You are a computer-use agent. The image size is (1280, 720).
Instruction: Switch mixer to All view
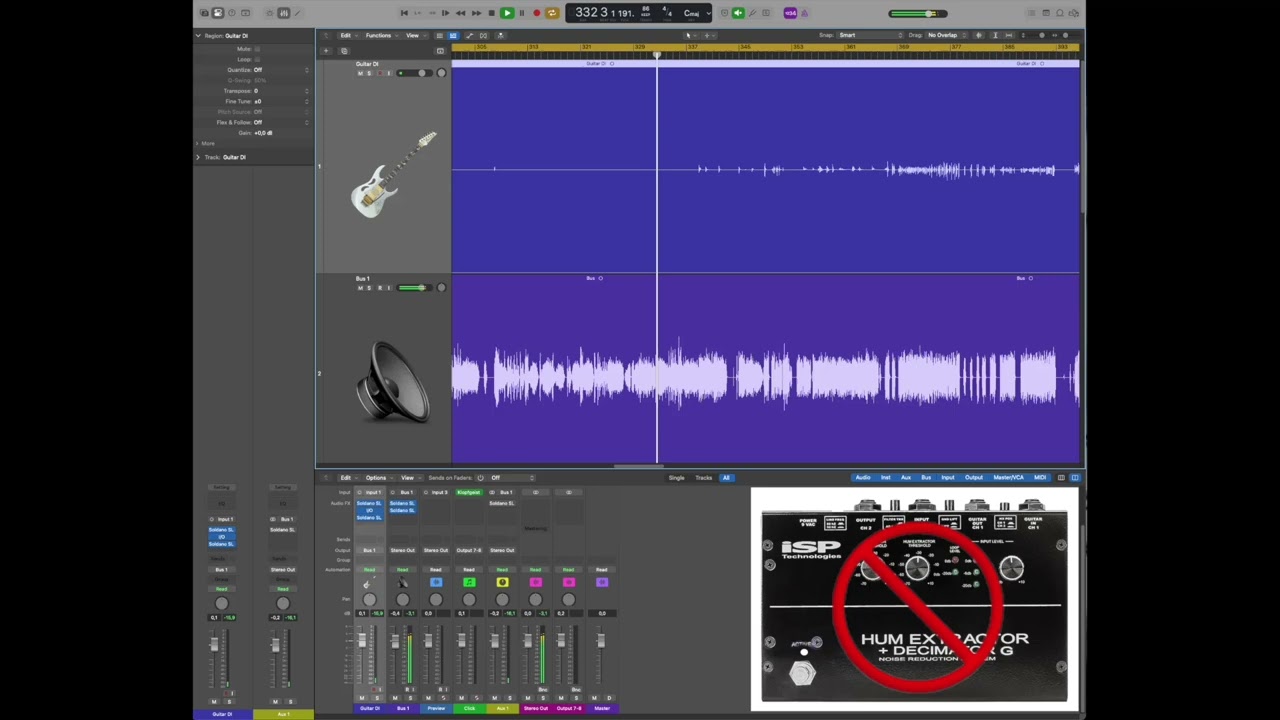pos(726,478)
